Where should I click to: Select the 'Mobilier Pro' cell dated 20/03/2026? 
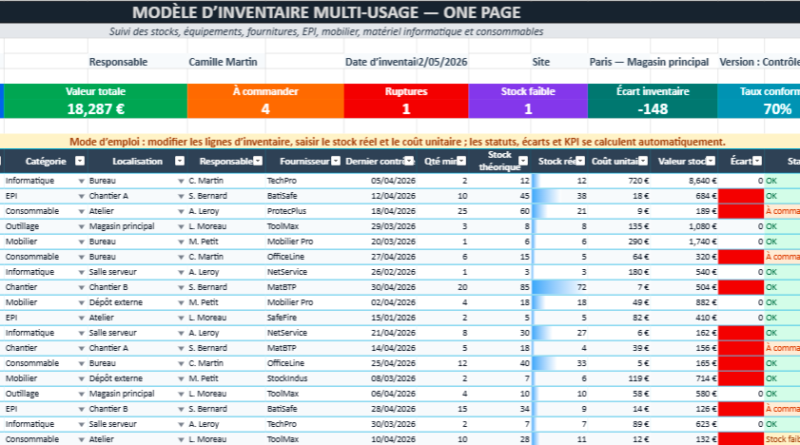[305, 241]
